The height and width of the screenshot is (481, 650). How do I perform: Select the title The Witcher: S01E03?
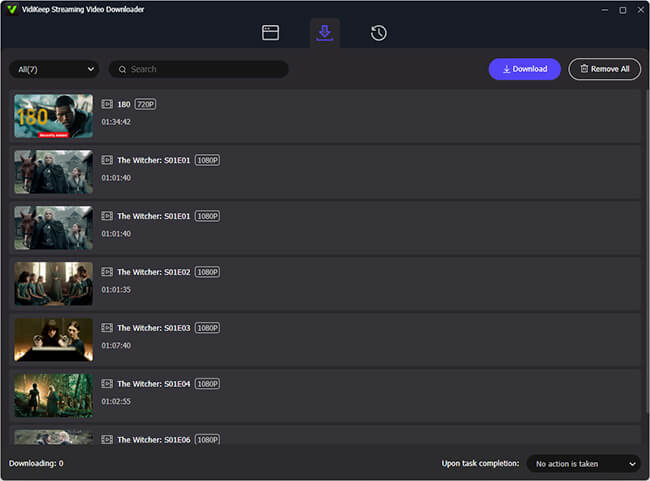[x=154, y=328]
